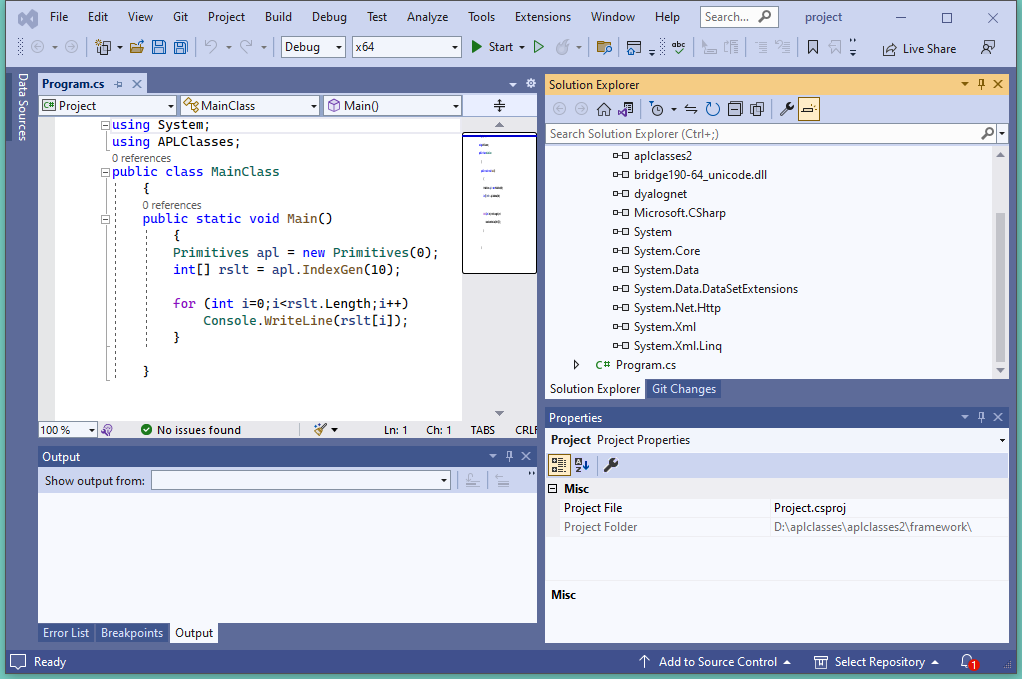This screenshot has width=1022, height=679.
Task: Switch to the Git Changes tab
Action: (683, 389)
